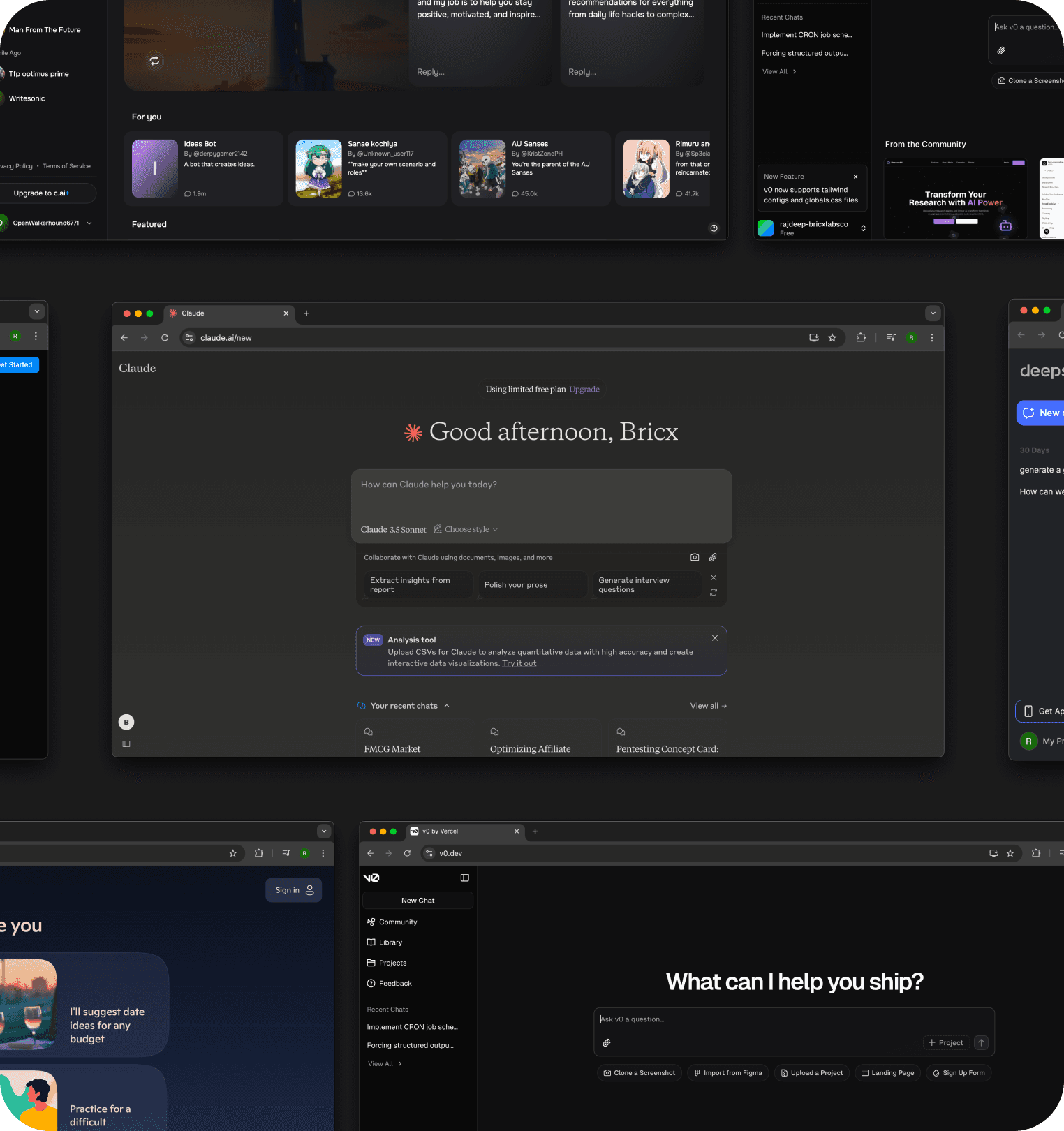Expand OpenWalkerhound6771 account menu

[x=89, y=223]
